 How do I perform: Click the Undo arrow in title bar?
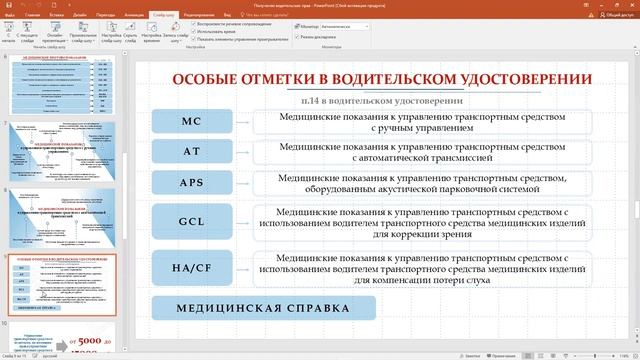coord(24,5)
